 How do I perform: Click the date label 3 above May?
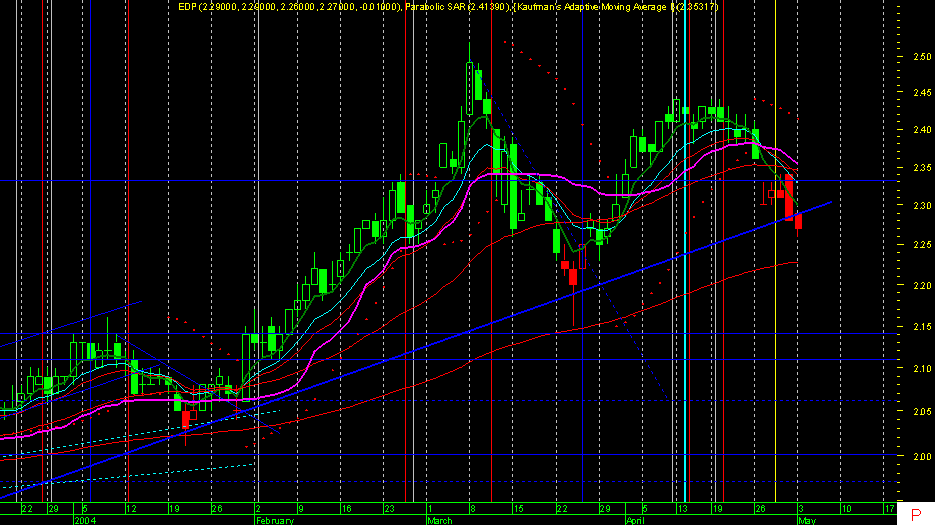[x=801, y=509]
